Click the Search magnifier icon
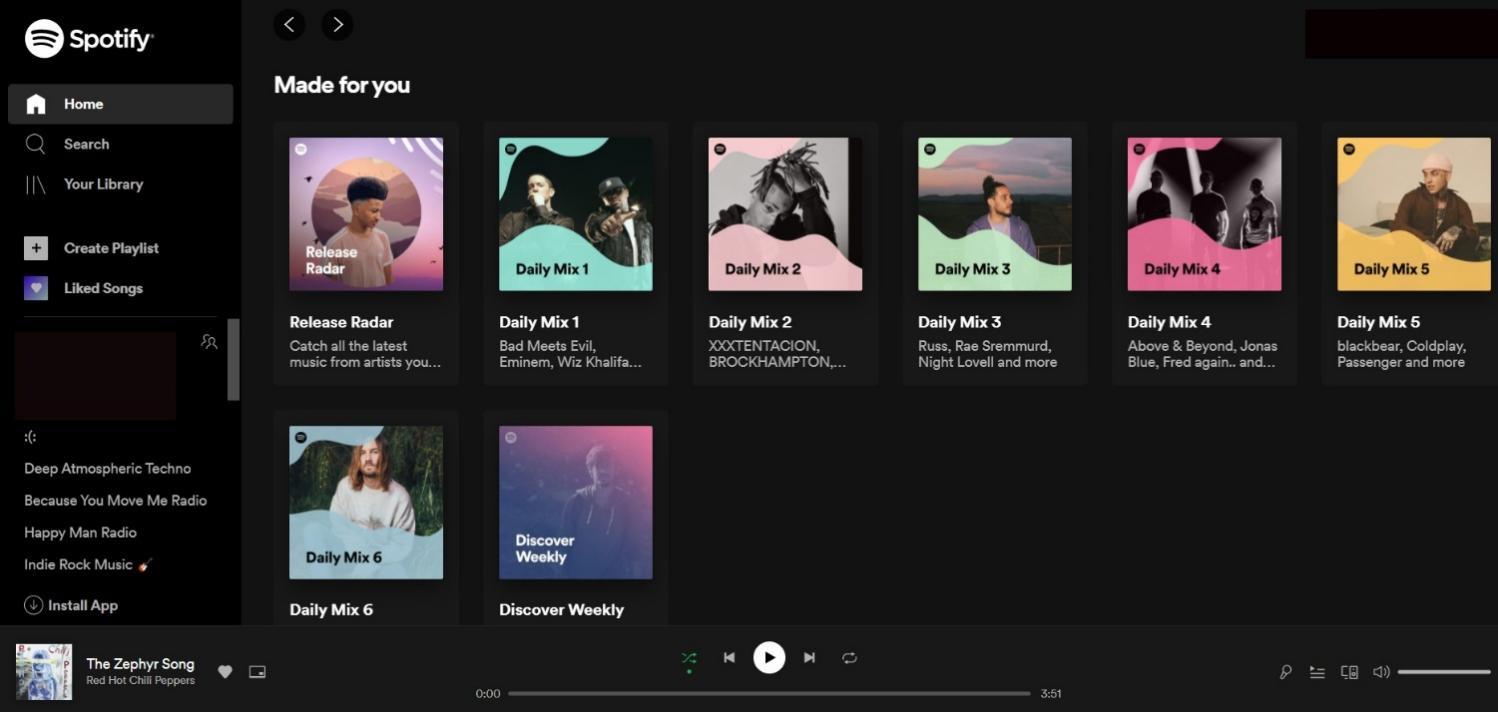This screenshot has width=1498, height=712. [x=36, y=144]
